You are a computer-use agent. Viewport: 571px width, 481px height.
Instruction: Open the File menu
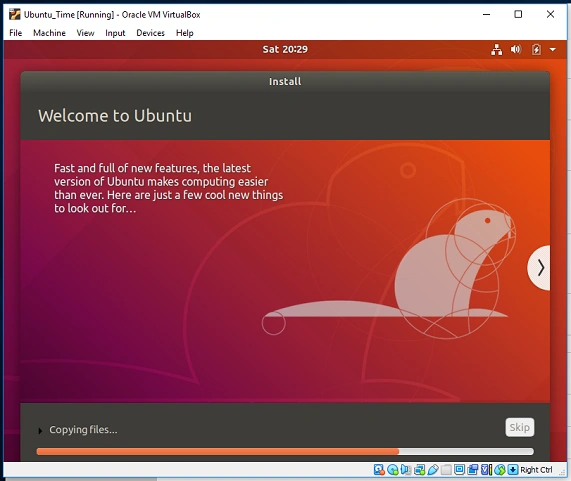click(x=16, y=33)
